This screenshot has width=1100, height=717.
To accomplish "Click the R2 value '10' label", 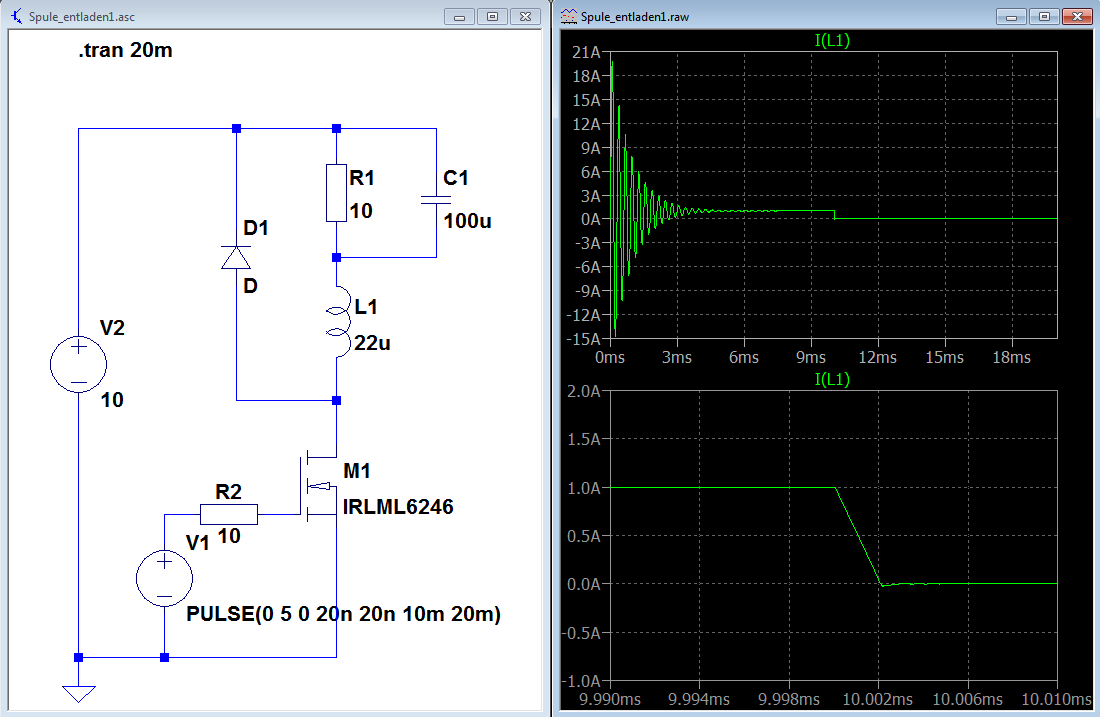I will pyautogui.click(x=229, y=536).
